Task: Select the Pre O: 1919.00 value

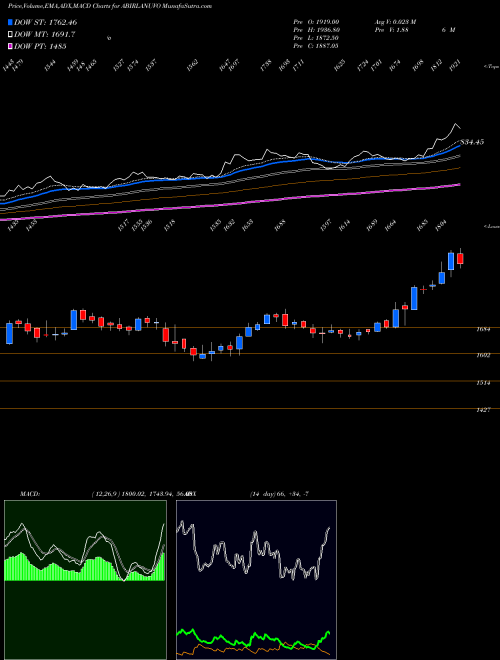Action: coord(316,22)
